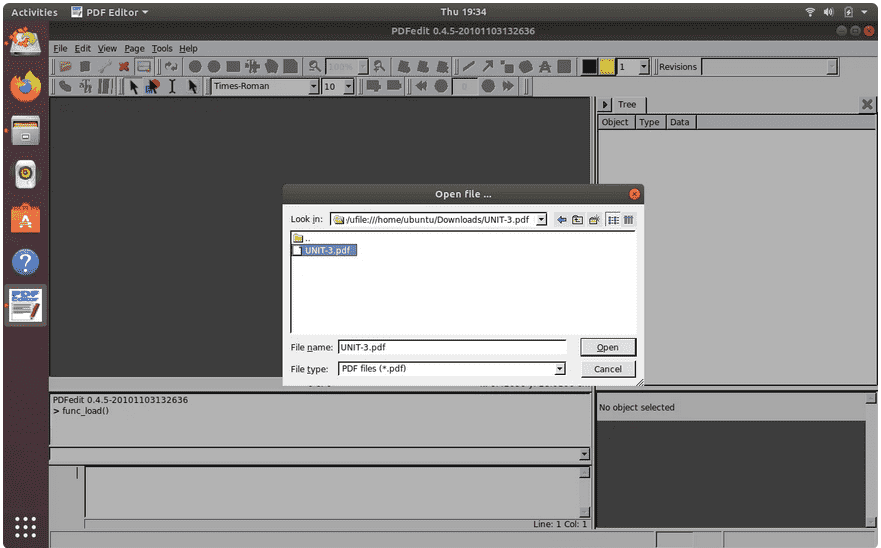881x548 pixels.
Task: Click the one directory up folder icon
Action: (578, 220)
